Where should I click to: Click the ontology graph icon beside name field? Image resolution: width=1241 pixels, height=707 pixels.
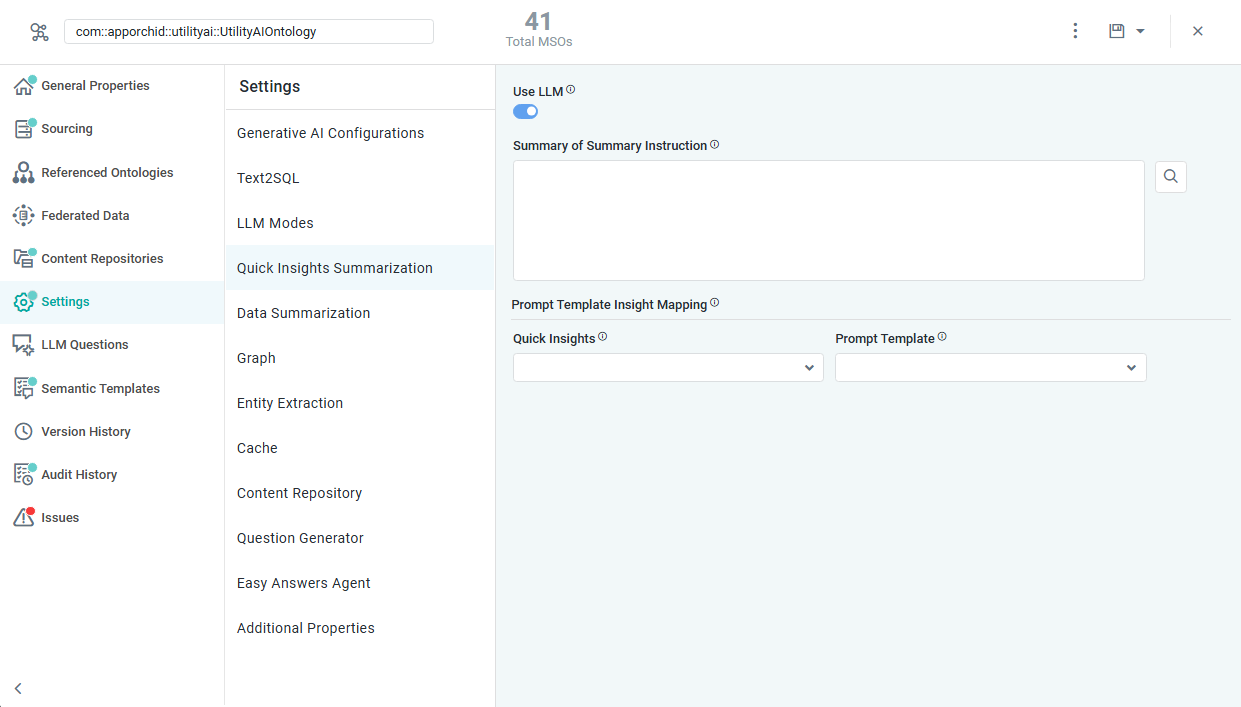(x=39, y=32)
